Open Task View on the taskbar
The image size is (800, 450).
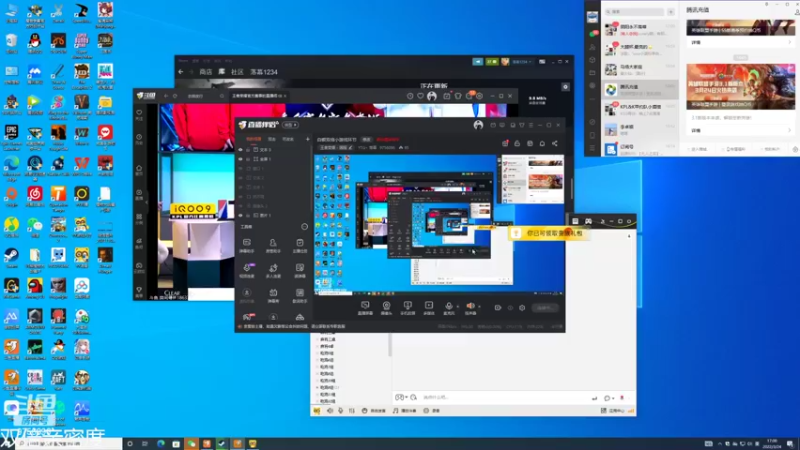(145, 444)
